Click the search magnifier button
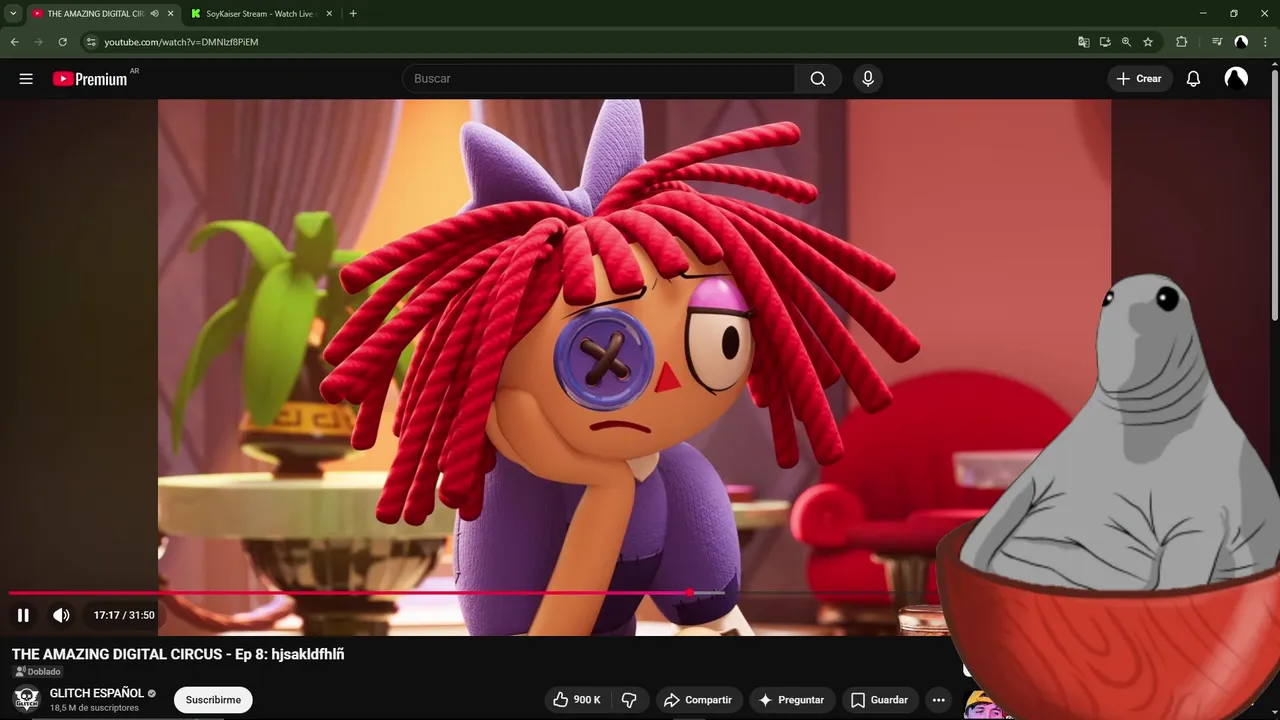This screenshot has height=720, width=1280. click(818, 79)
